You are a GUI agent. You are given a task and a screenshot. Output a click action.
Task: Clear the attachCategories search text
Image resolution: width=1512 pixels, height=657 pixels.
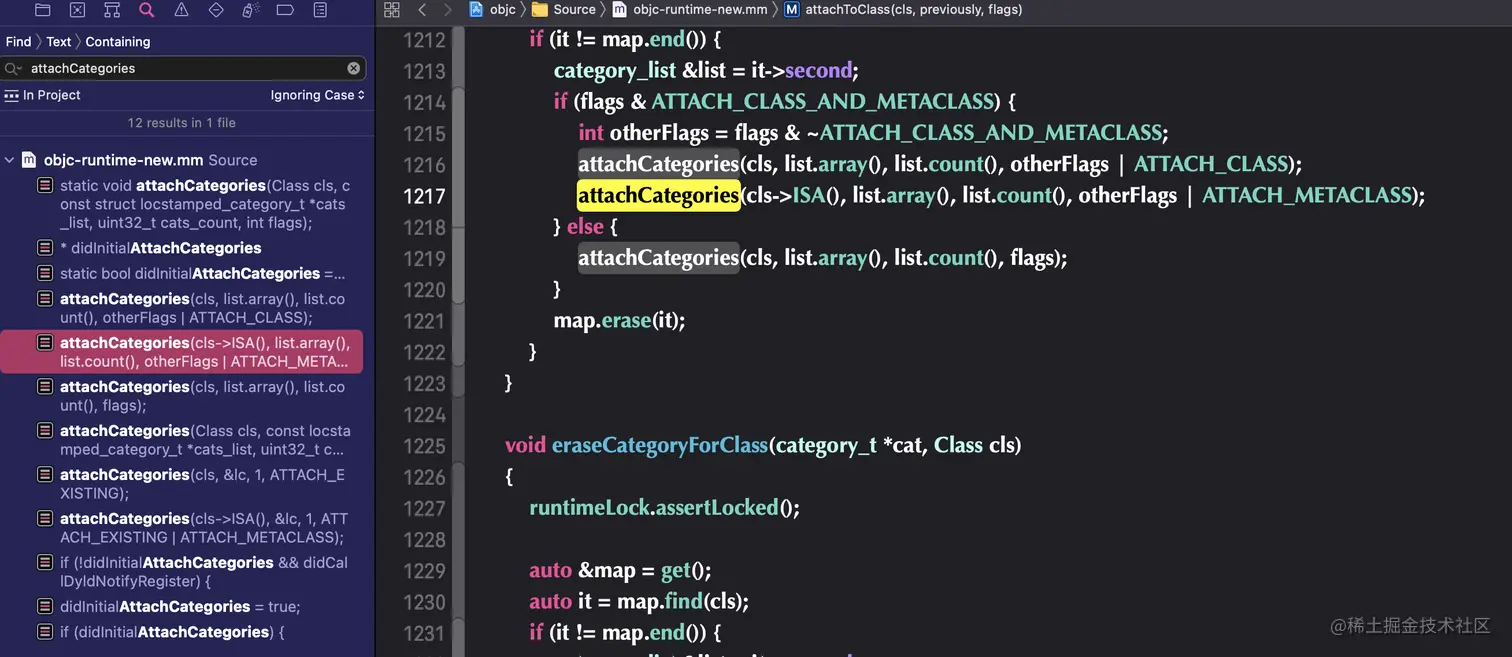tap(354, 68)
